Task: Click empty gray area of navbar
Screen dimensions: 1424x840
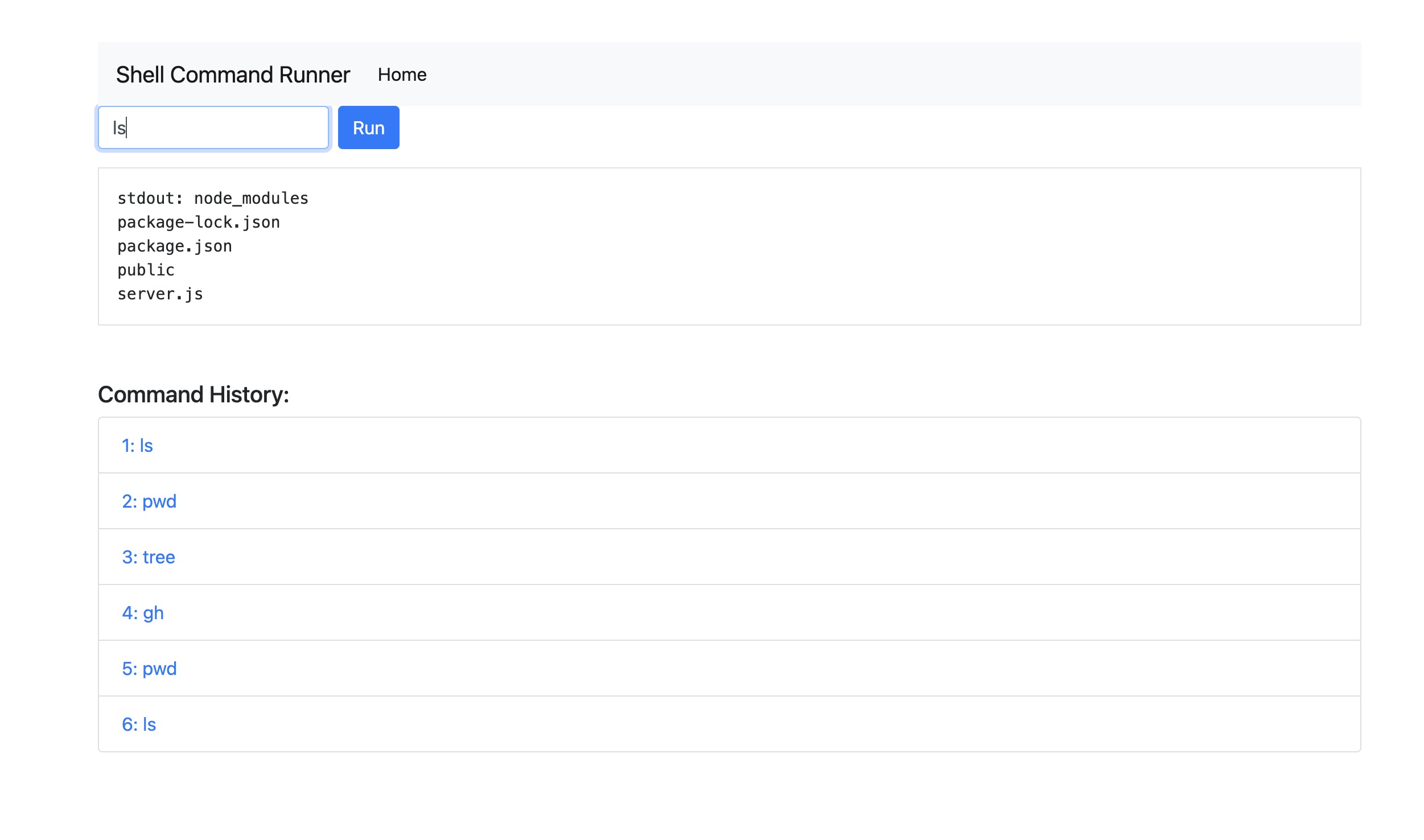Action: 911,74
